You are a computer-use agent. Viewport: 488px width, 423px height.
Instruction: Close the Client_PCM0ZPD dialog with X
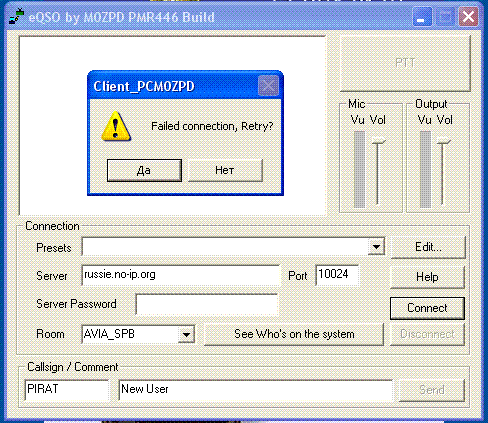[268, 86]
